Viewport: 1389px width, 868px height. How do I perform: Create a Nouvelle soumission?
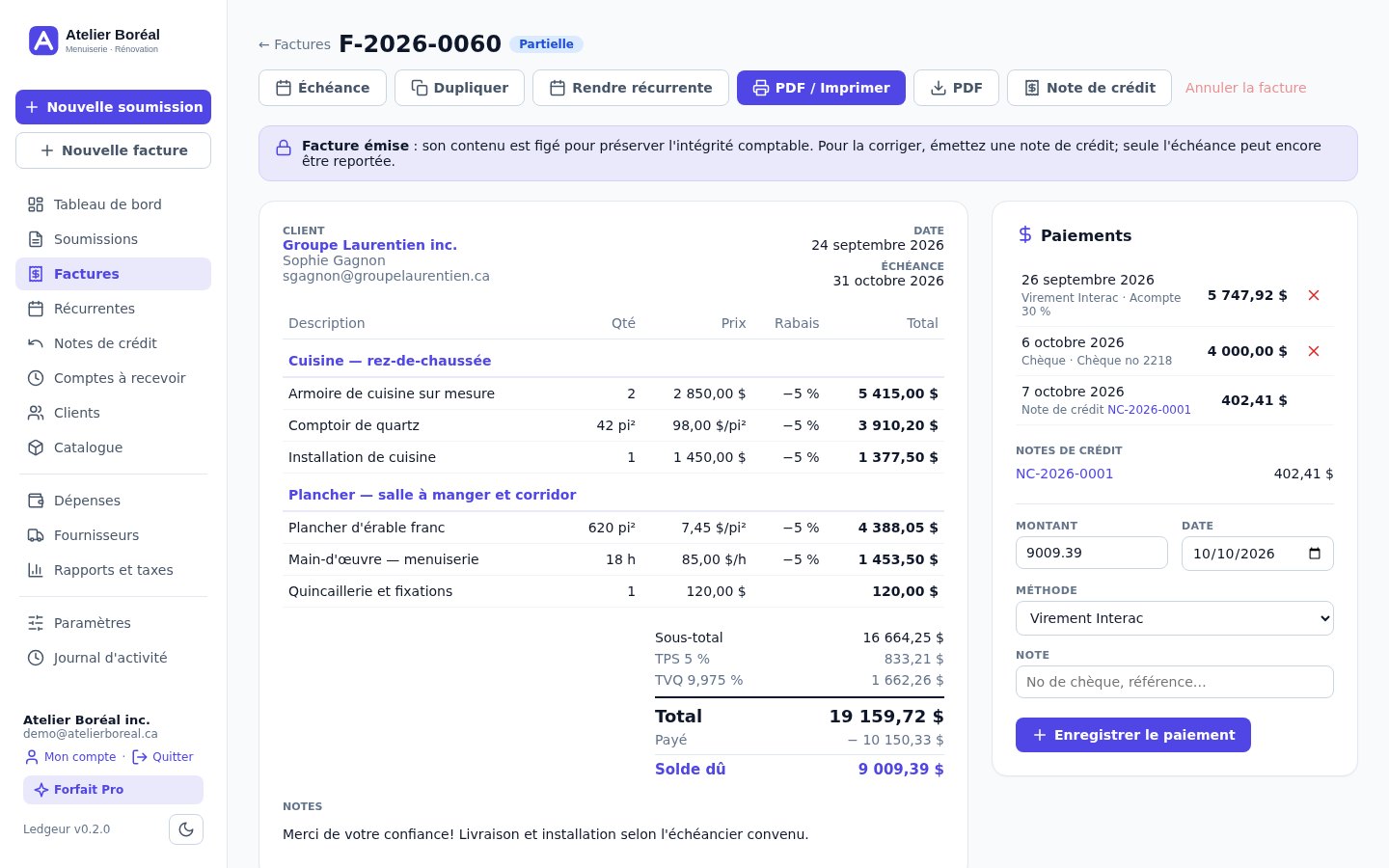(113, 107)
